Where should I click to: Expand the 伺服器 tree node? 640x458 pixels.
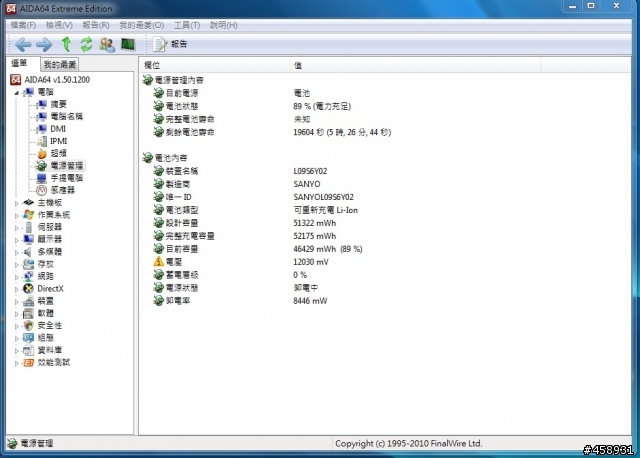tap(17, 228)
